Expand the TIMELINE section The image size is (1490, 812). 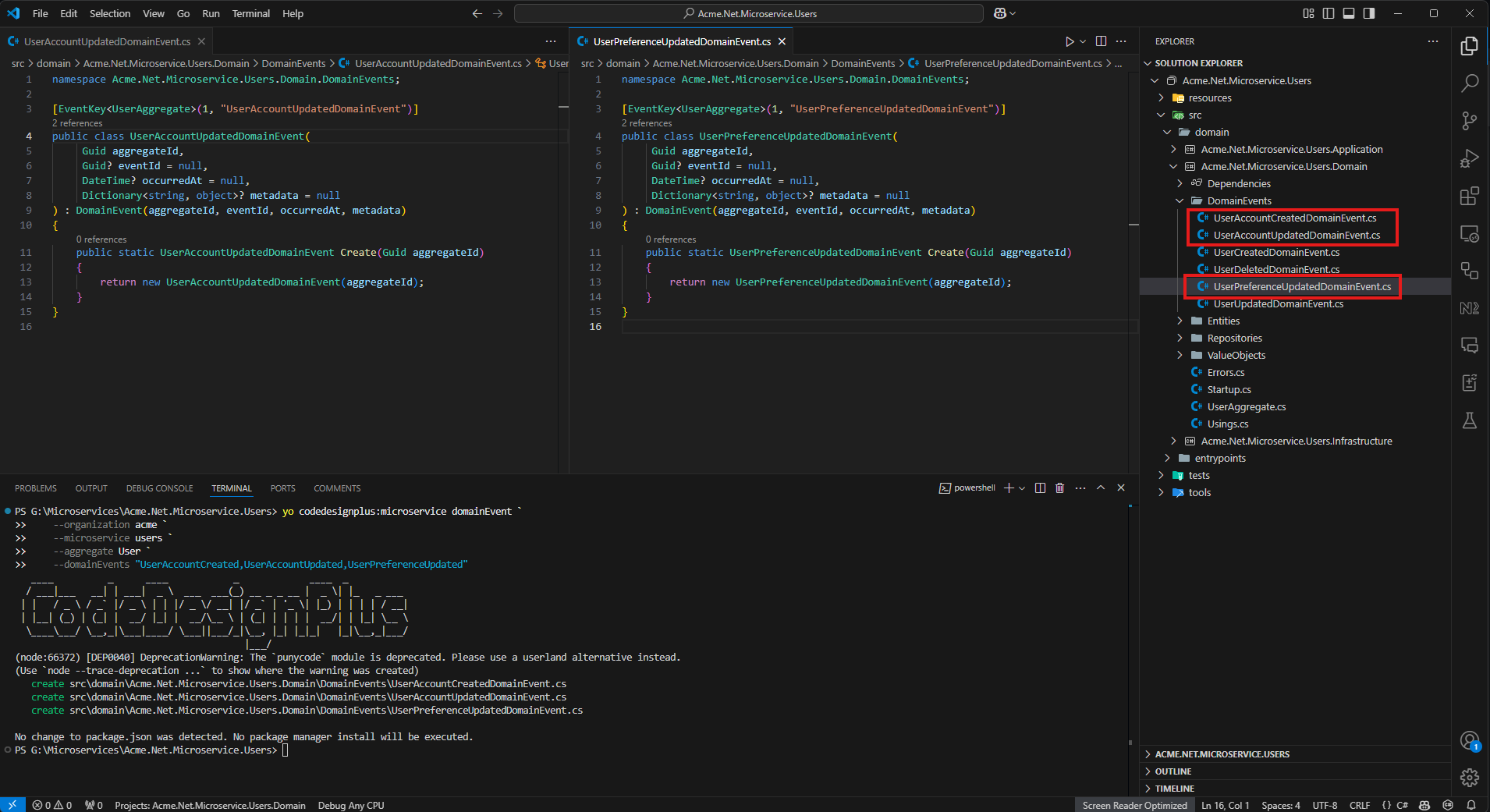(1174, 789)
